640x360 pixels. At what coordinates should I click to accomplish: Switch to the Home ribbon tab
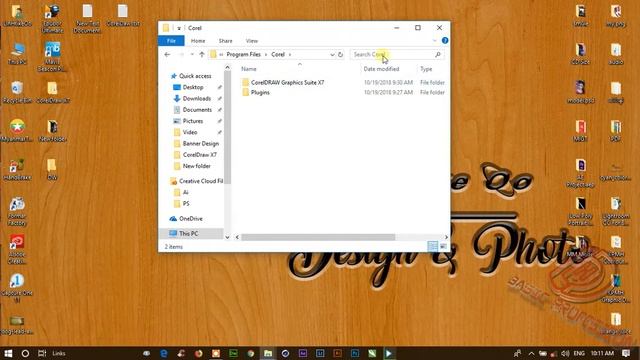198,41
